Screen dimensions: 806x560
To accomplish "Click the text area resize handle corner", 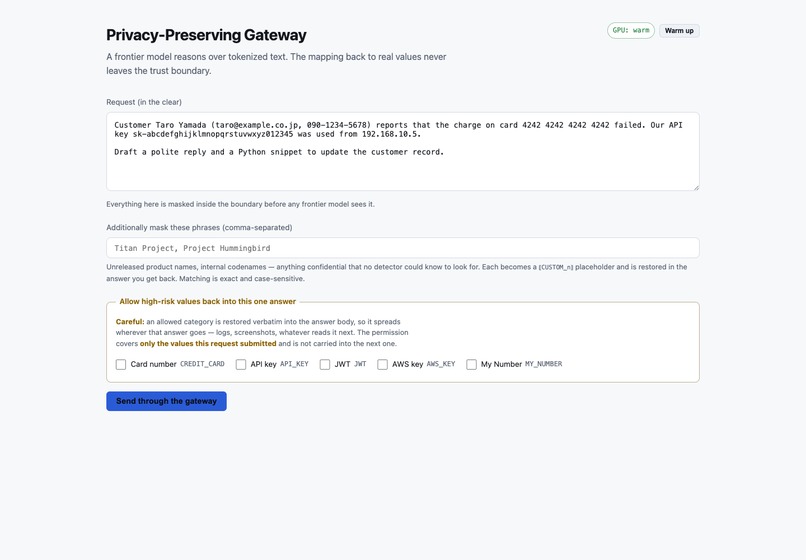I will 696,187.
